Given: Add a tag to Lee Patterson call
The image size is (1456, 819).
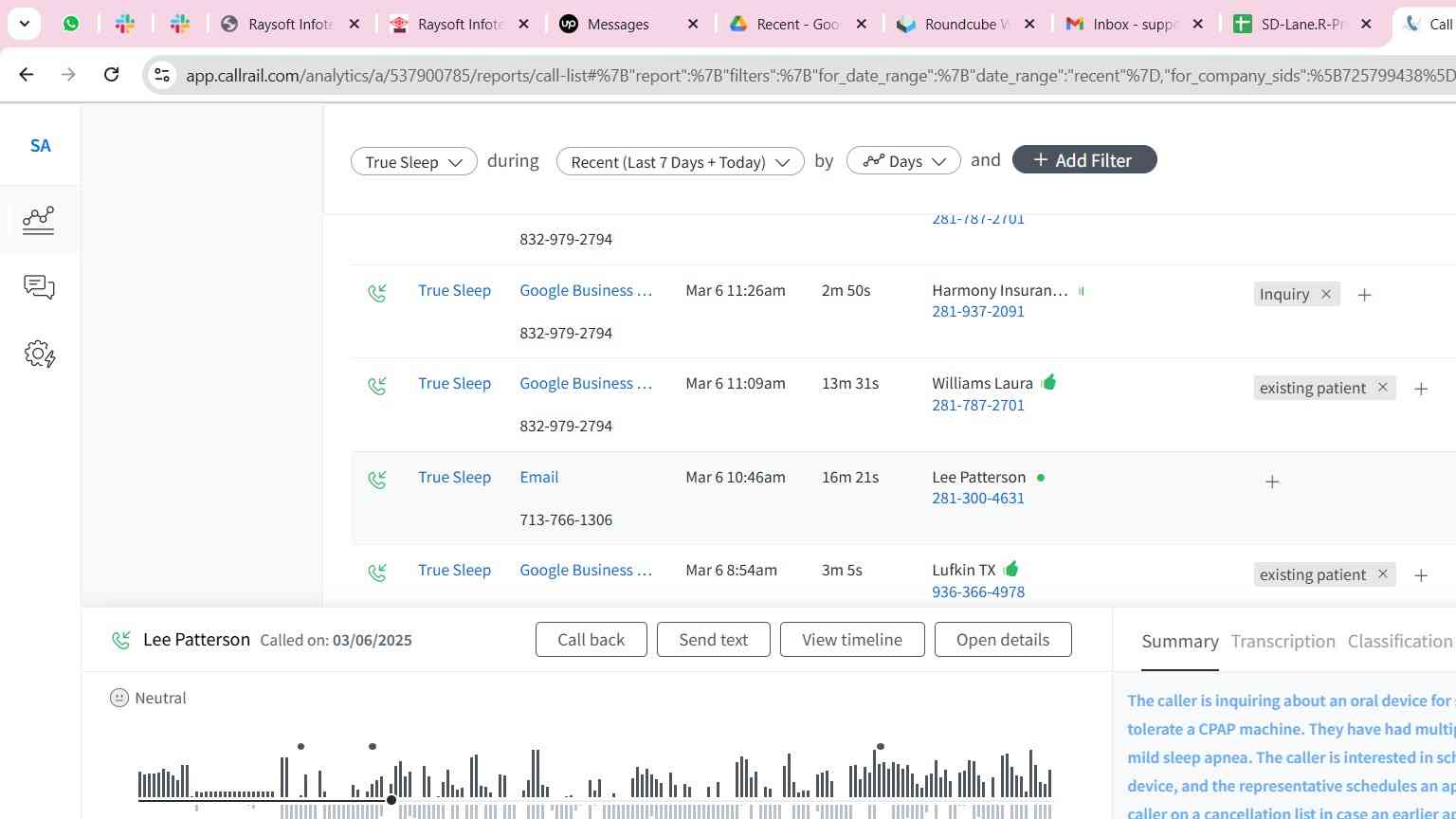Looking at the screenshot, I should pyautogui.click(x=1272, y=482).
